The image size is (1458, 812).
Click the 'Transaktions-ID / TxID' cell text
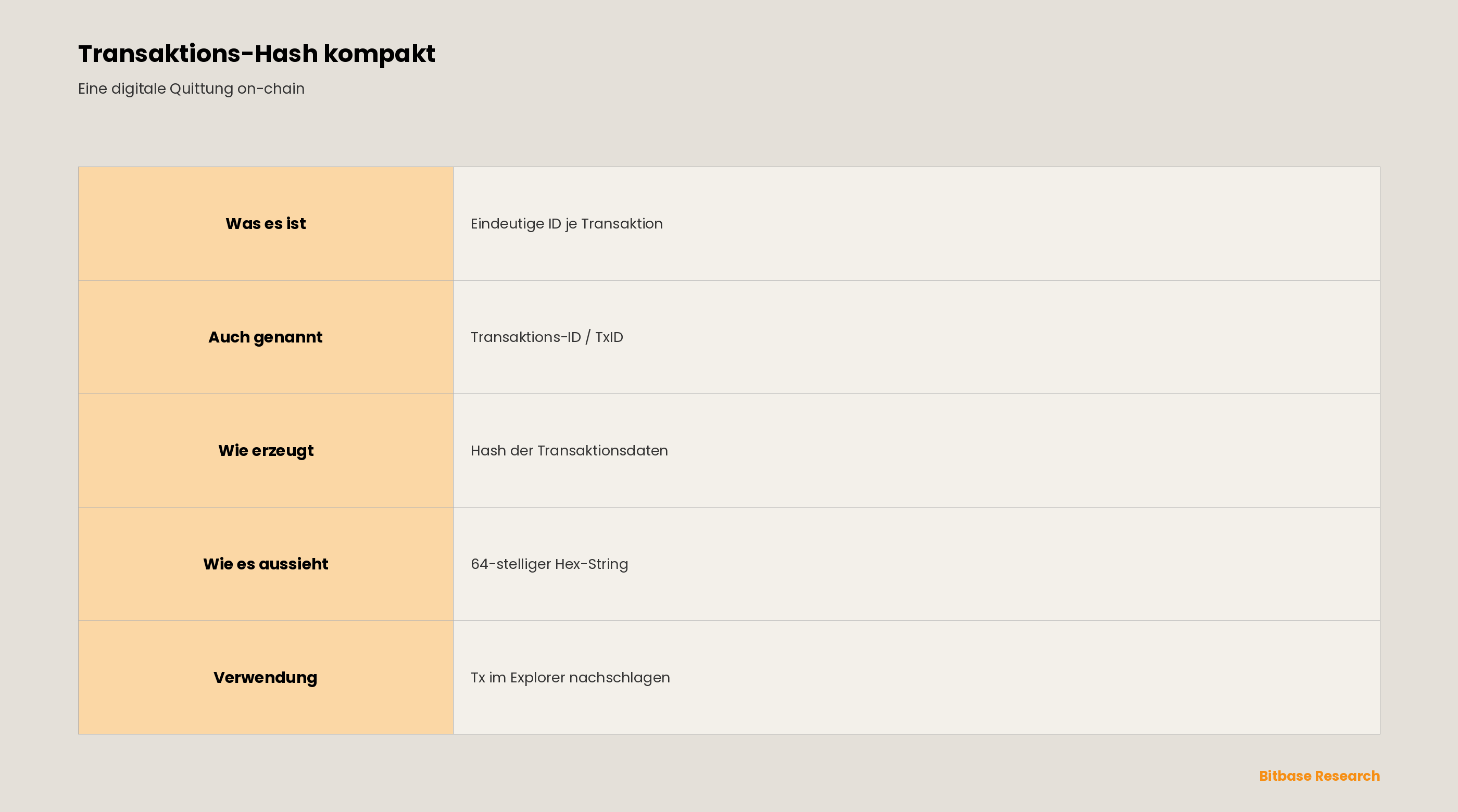[x=547, y=337]
